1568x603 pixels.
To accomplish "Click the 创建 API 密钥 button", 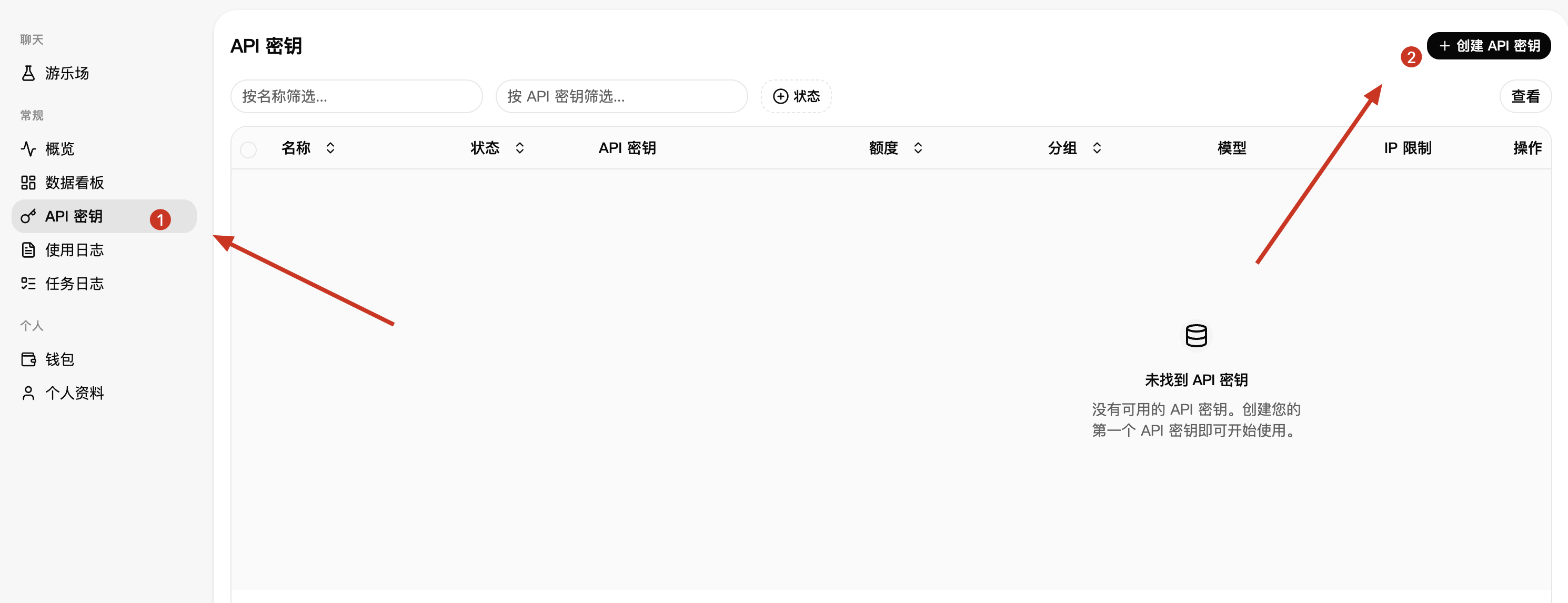I will [x=1488, y=46].
